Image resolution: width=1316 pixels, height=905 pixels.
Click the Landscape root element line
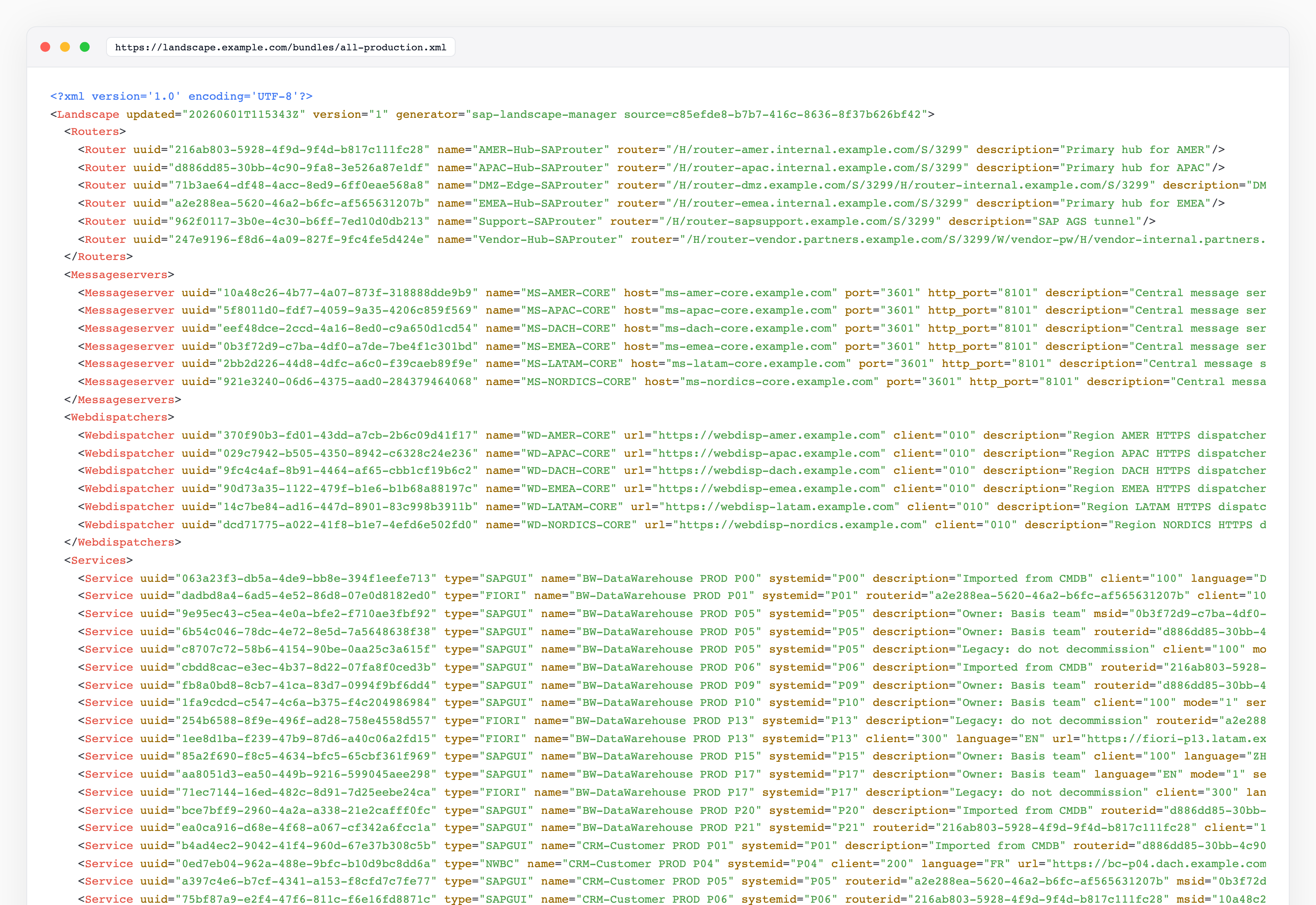pos(492,115)
